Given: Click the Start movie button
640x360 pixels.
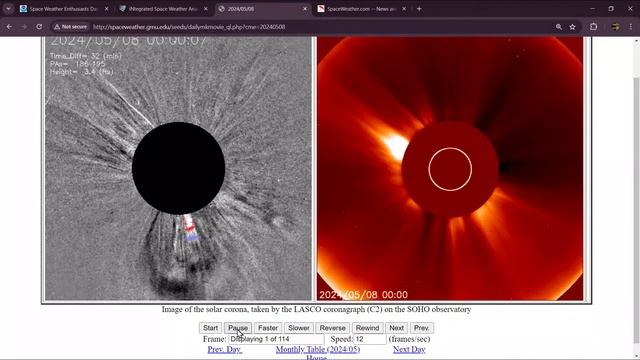Looking at the screenshot, I should coord(211,328).
